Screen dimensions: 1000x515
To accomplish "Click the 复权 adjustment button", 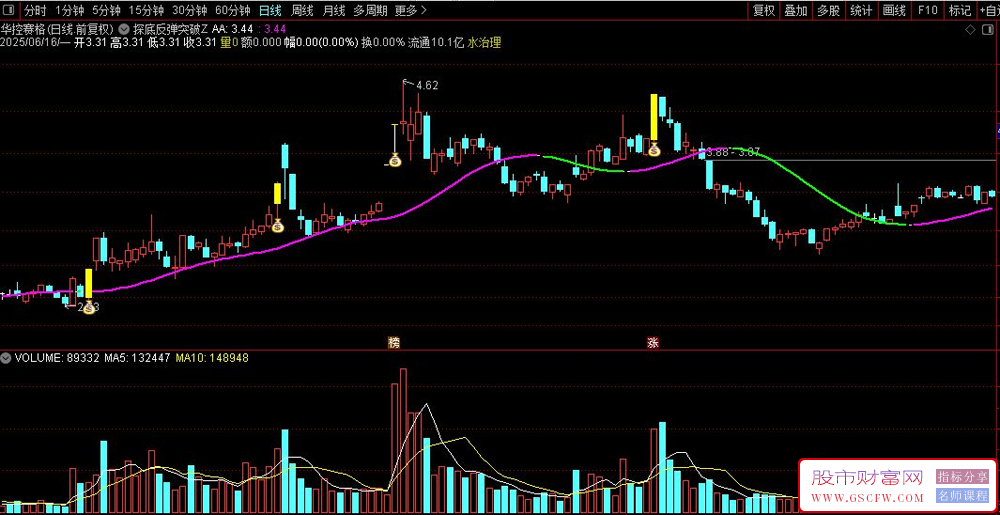I will coord(763,10).
